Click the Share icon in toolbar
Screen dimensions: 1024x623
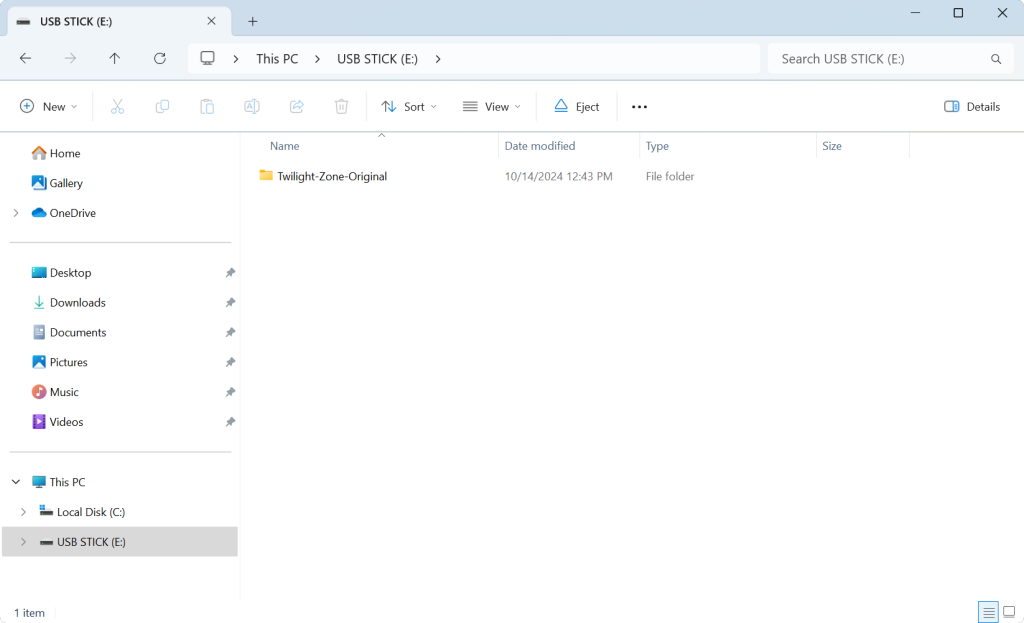pyautogui.click(x=296, y=106)
